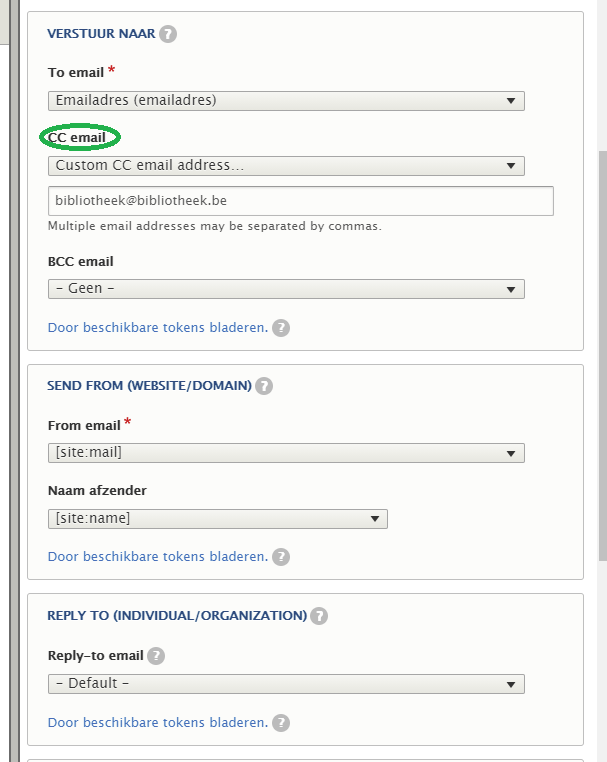
Task: Expand the Naam afzender dropdown
Action: (217, 518)
